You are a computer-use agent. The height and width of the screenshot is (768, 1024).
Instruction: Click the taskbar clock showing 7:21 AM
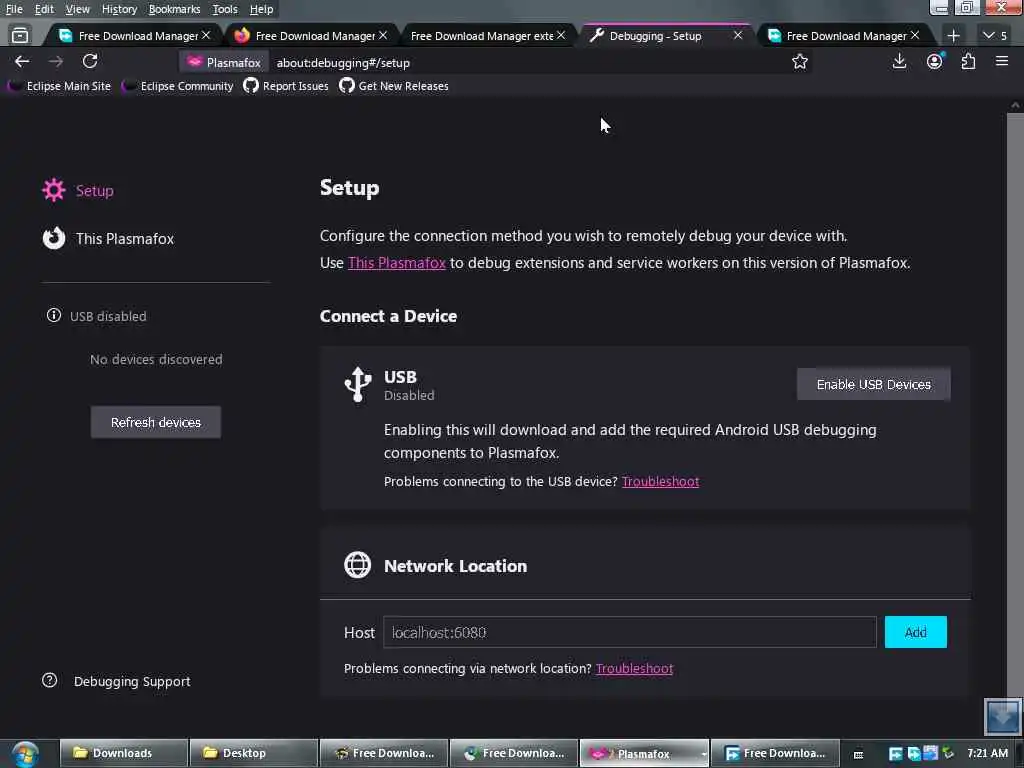tap(987, 753)
